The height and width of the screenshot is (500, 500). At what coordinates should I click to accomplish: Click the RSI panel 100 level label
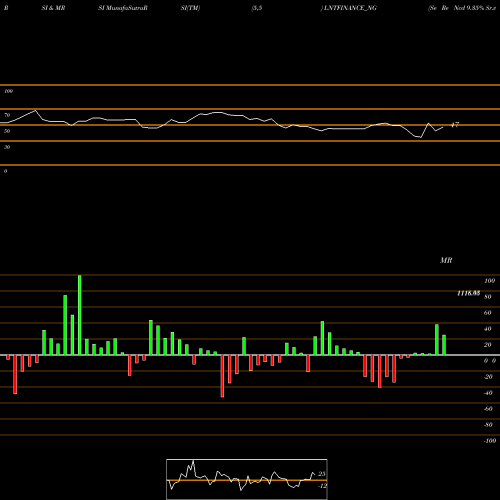coord(8,91)
